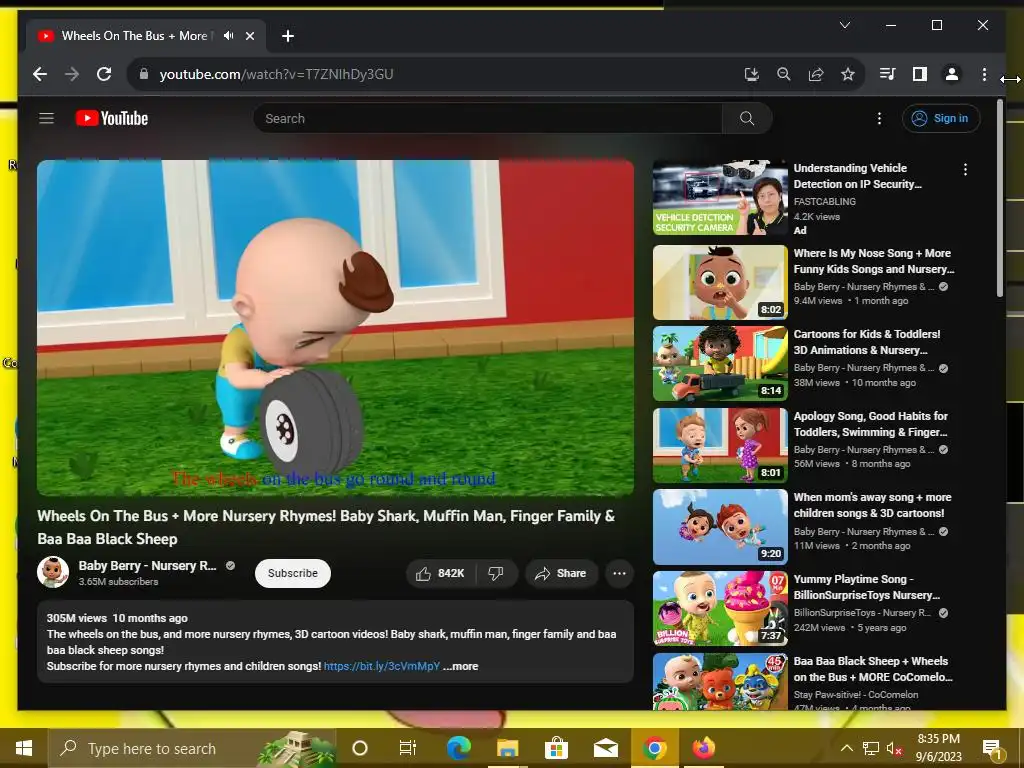Viewport: 1024px width, 768px height.
Task: Click the video player area
Action: click(335, 328)
